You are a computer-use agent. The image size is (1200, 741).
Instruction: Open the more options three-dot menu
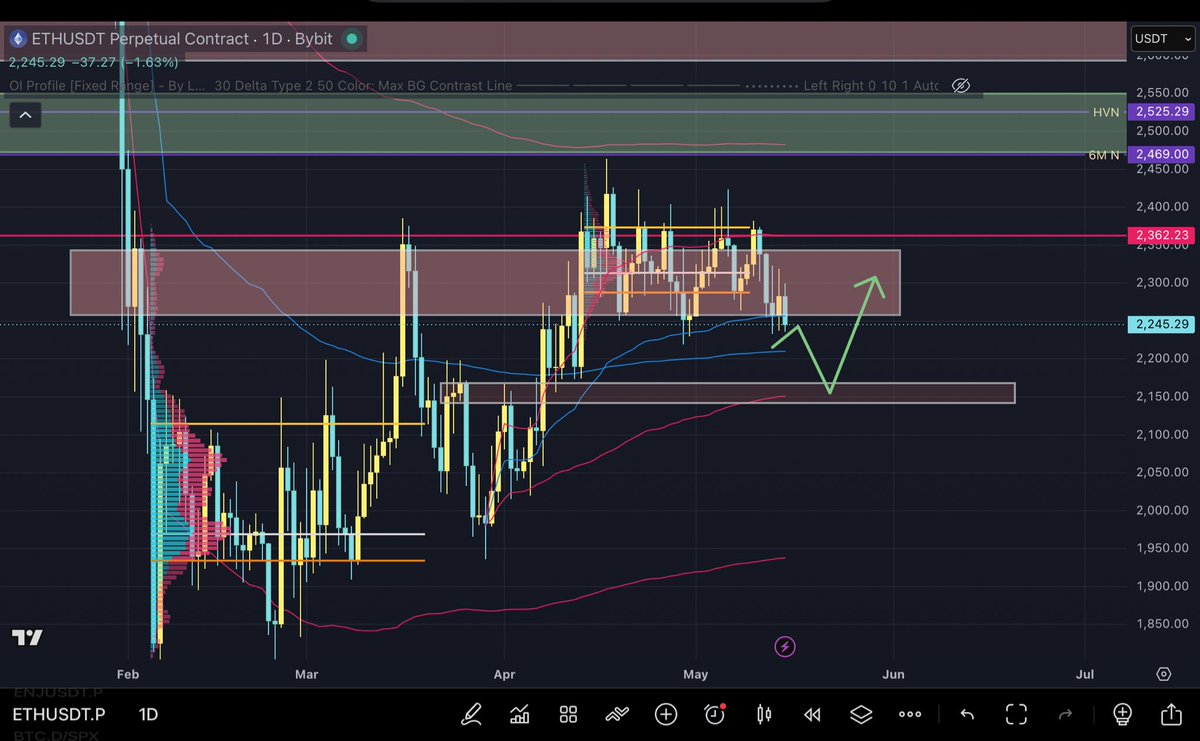910,714
